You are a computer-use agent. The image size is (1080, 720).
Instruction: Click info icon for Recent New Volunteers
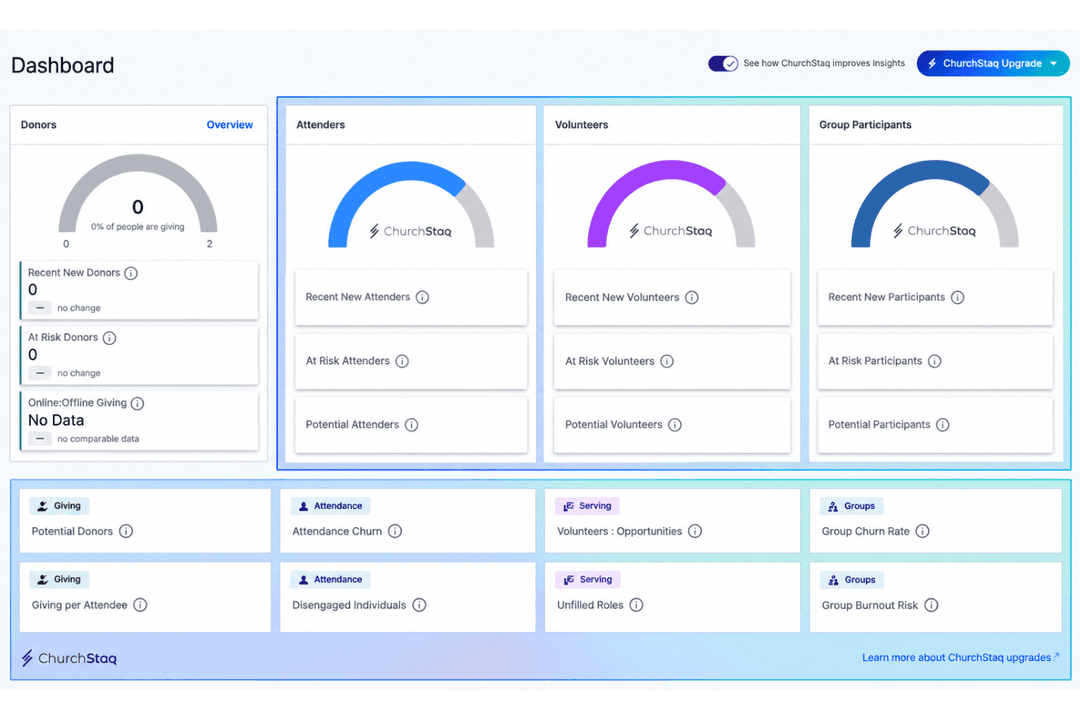[692, 297]
